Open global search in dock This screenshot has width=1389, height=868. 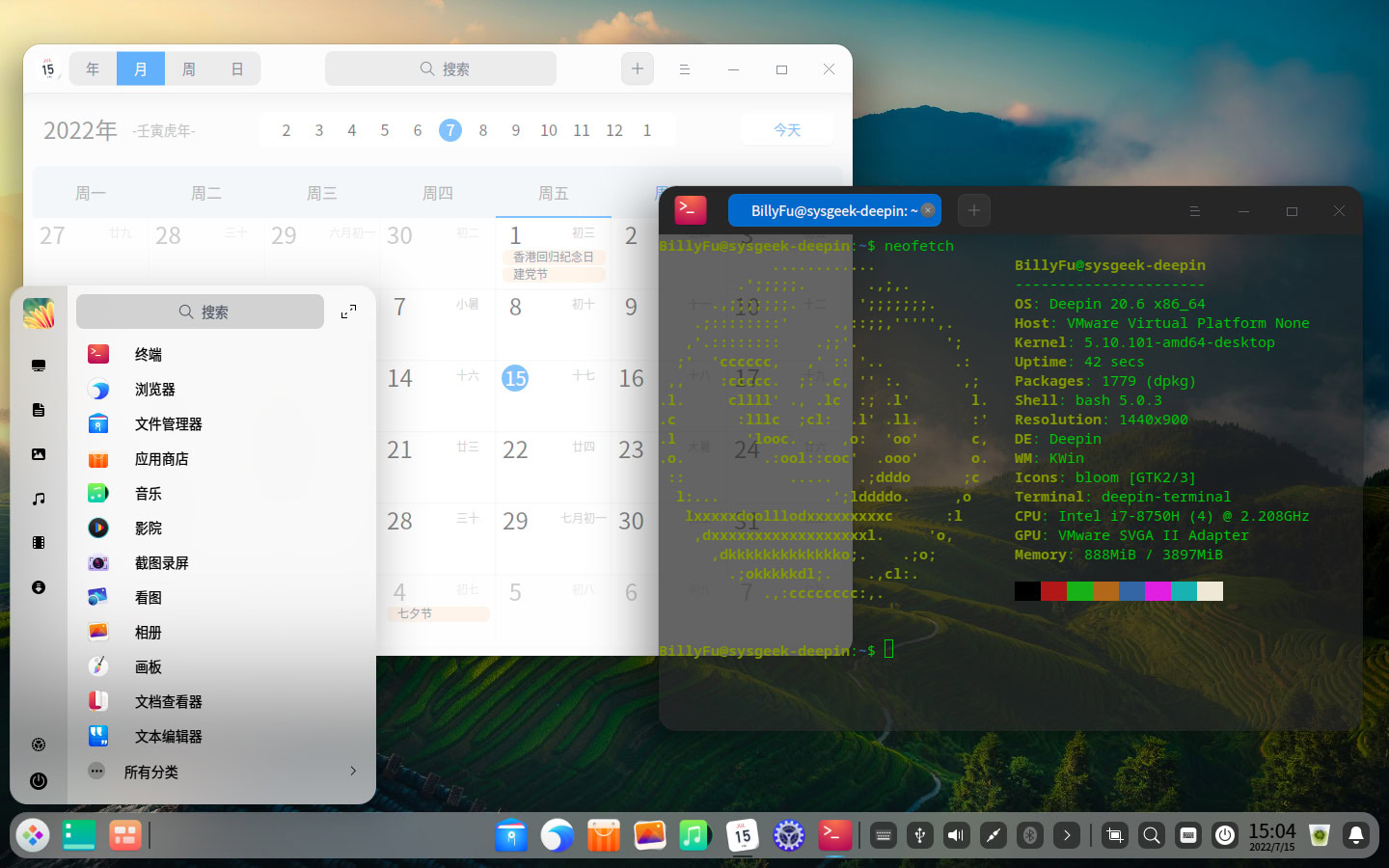tap(1152, 835)
